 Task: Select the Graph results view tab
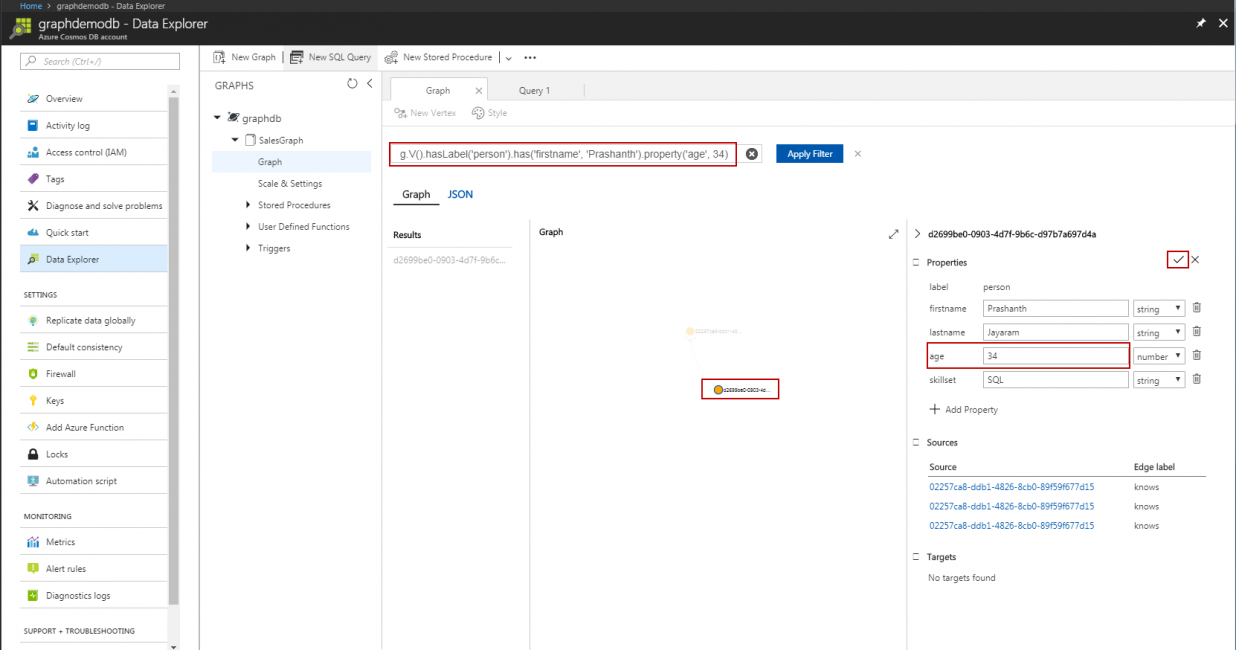(416, 194)
